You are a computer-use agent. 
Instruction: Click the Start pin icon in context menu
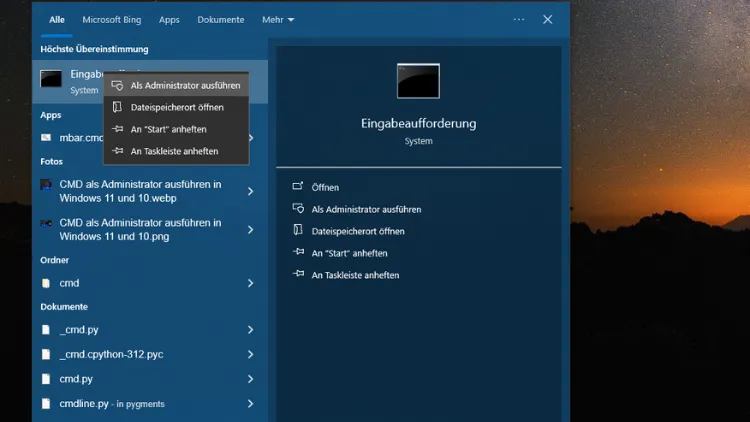tap(117, 129)
